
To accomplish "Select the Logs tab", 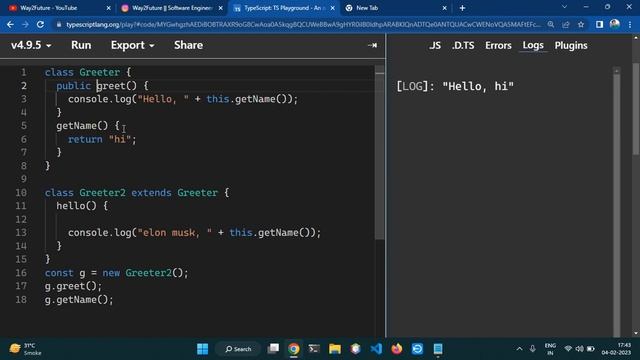I will [533, 45].
